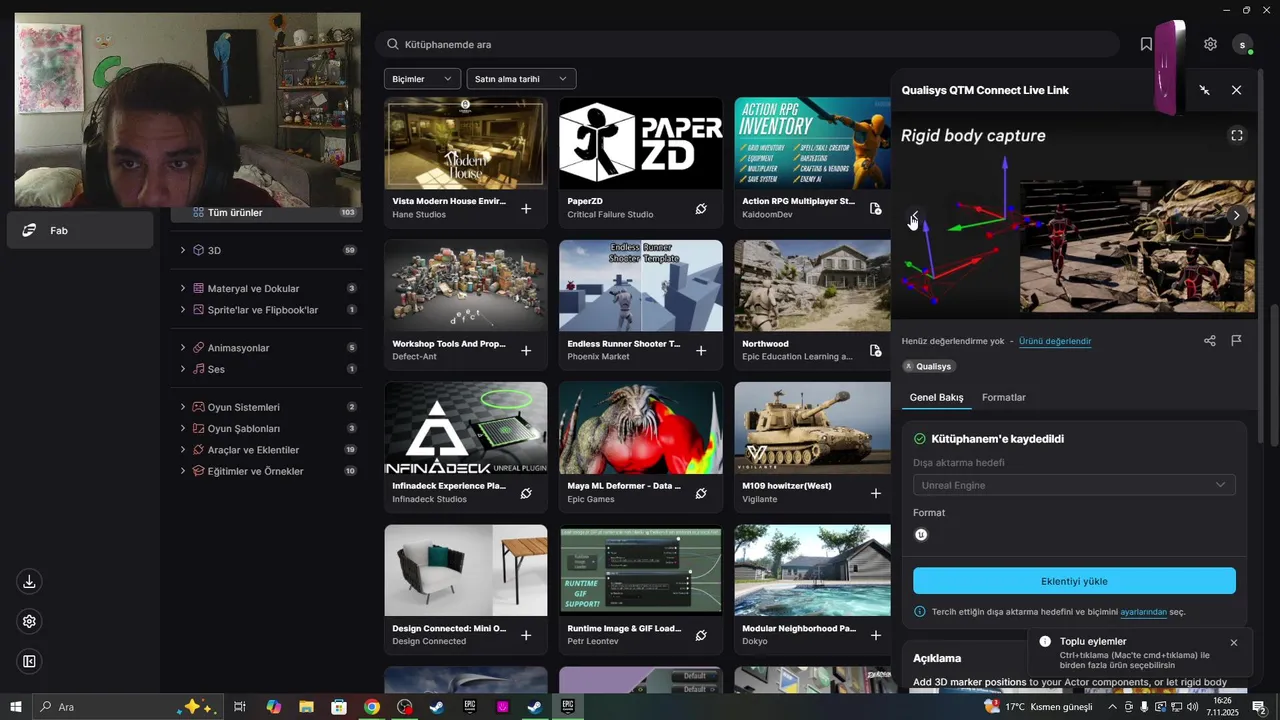
Task: Open the Biçimler filter dropdown
Action: 422,79
